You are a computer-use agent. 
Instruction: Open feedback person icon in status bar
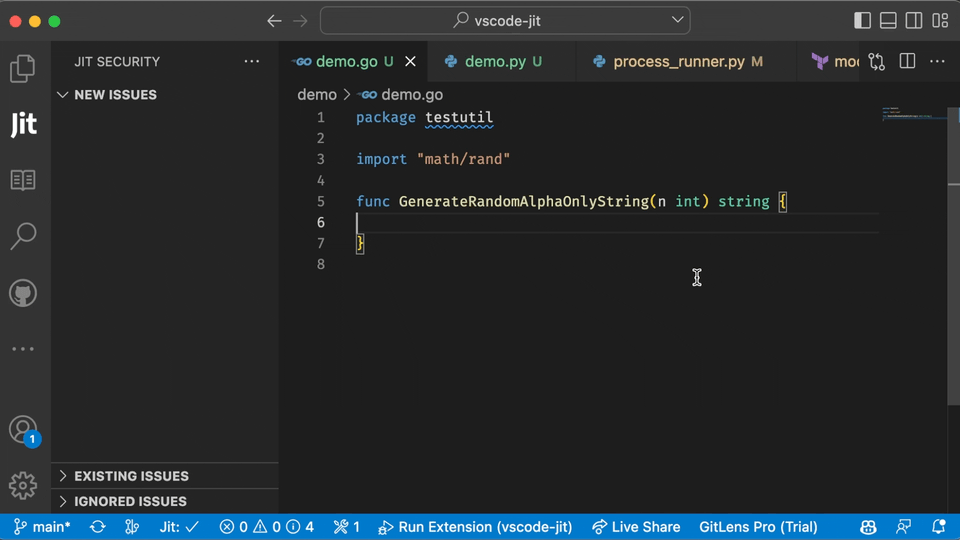(903, 527)
